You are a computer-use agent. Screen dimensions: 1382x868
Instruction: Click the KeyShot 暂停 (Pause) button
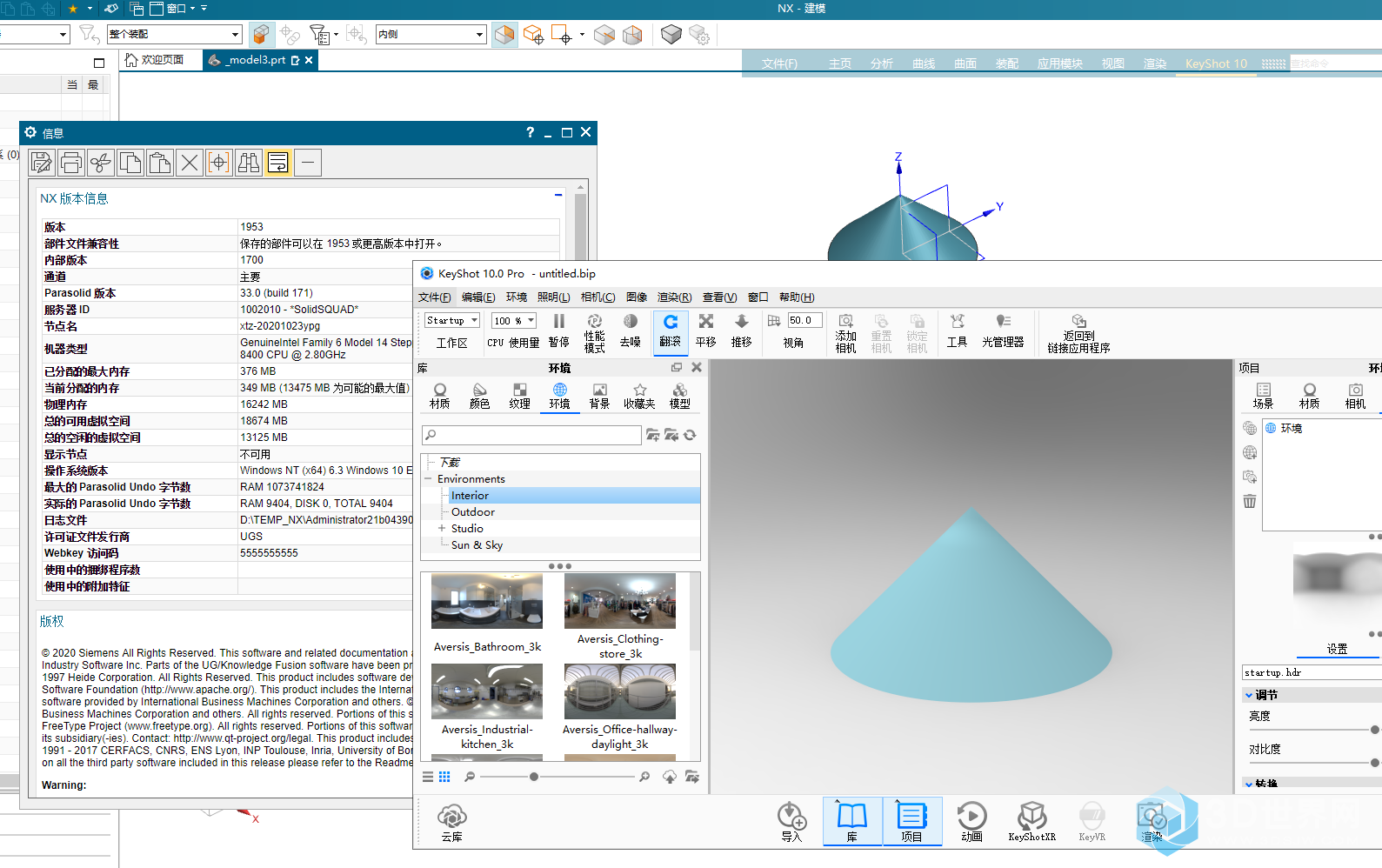click(559, 331)
